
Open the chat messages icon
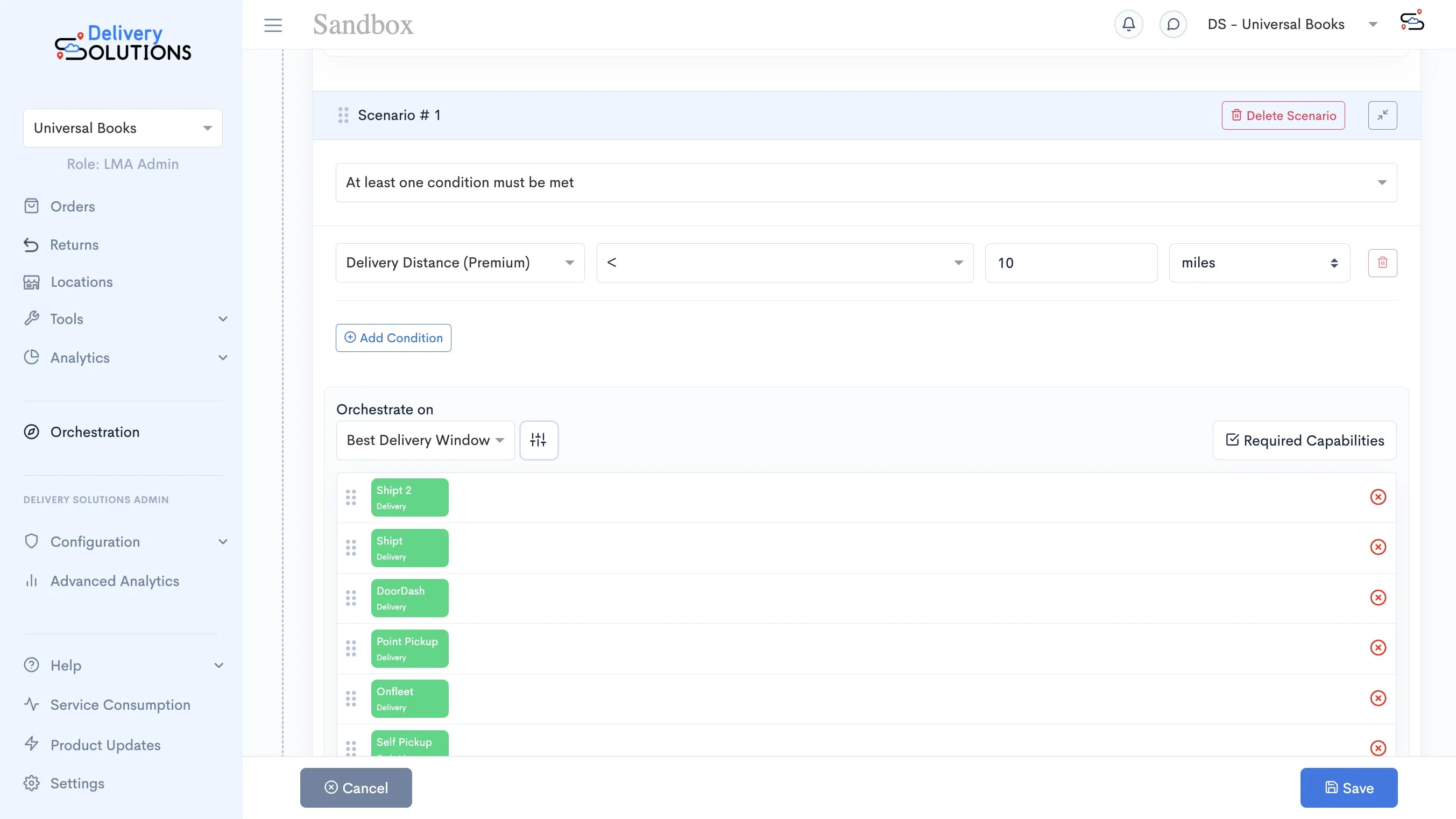pyautogui.click(x=1173, y=24)
